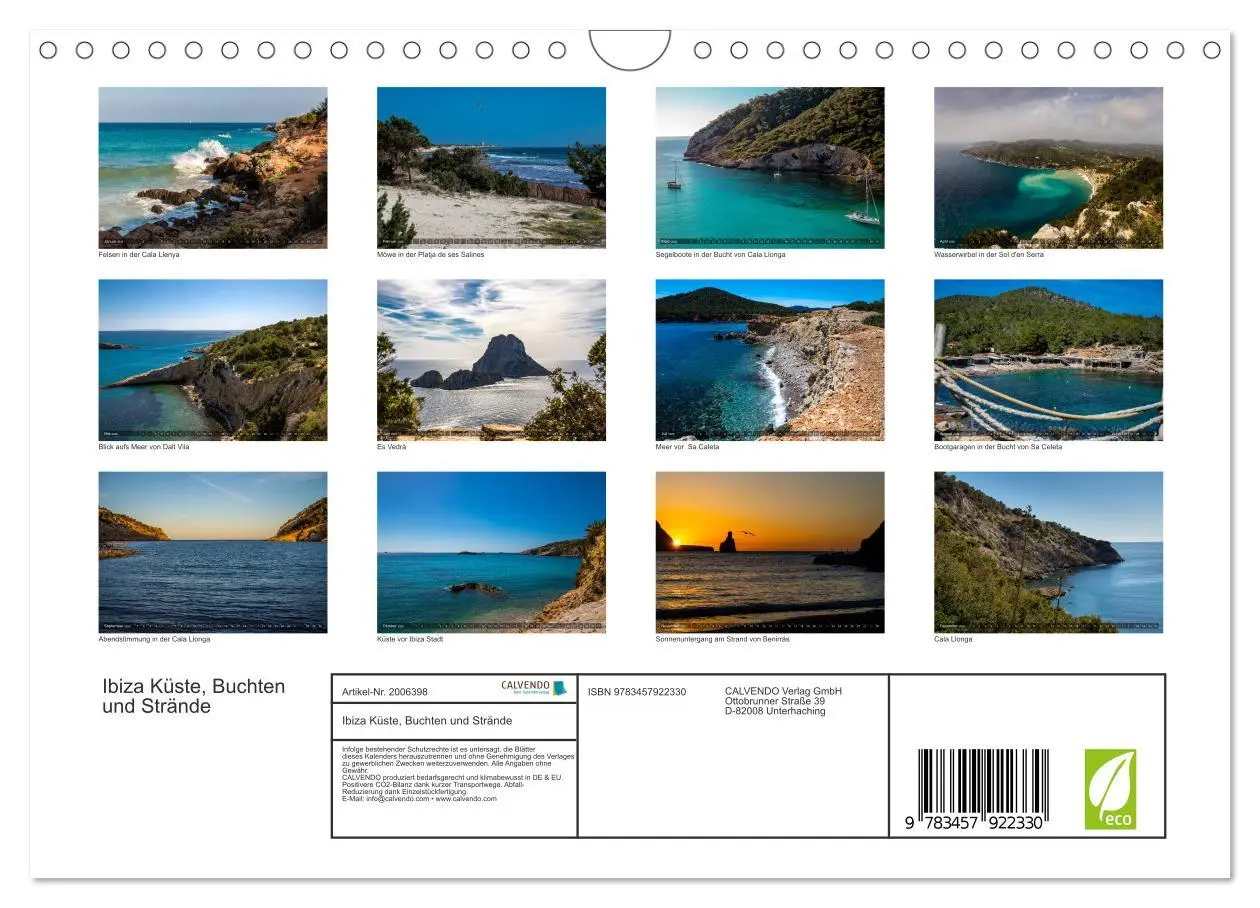Click the caption 'Sonnenuntergang am Strand von Benirràs'
Viewport: 1260px width, 908px height.
tap(722, 639)
